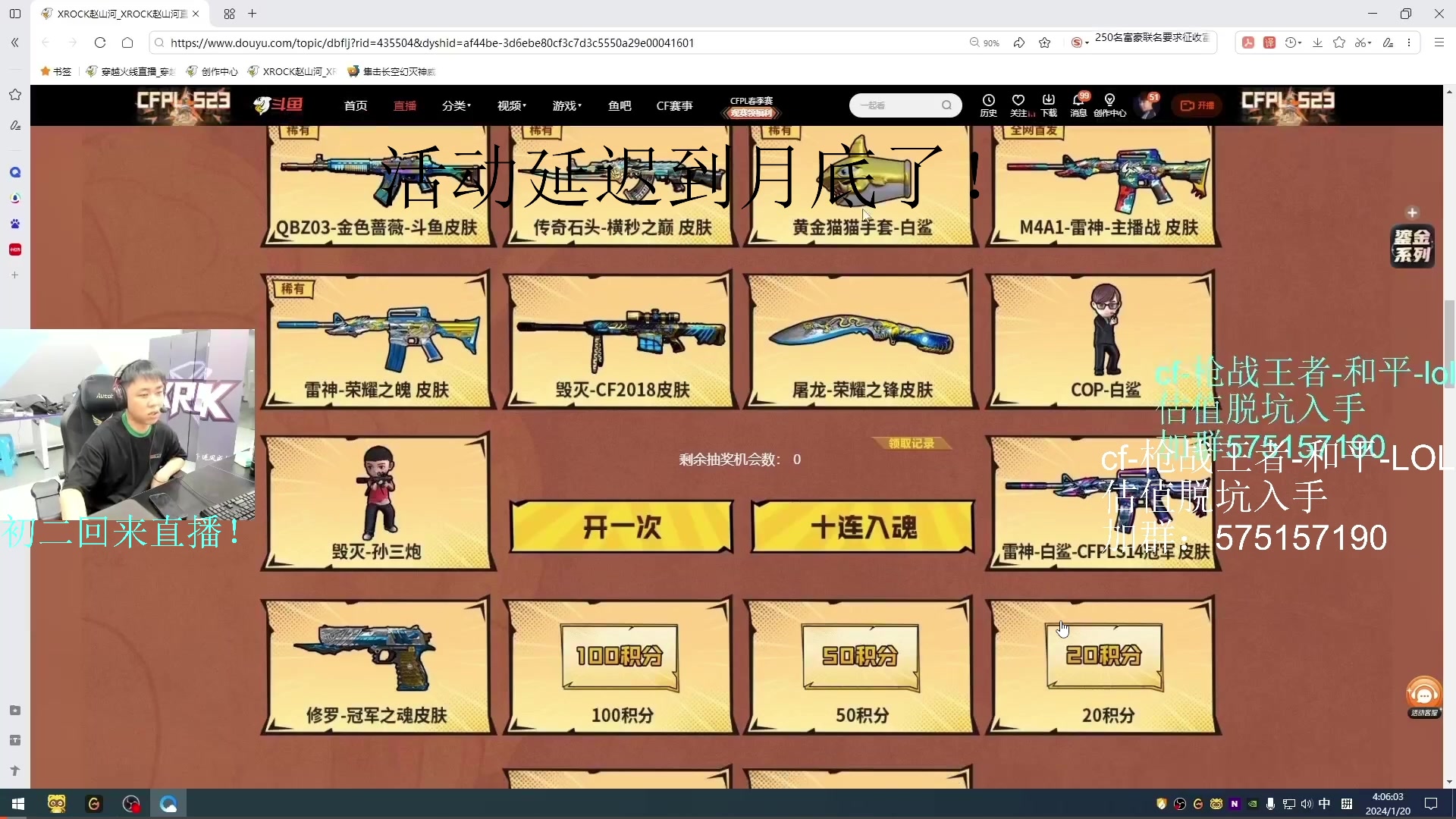Go to the 首页 nav item
The height and width of the screenshot is (819, 1456).
tap(355, 105)
